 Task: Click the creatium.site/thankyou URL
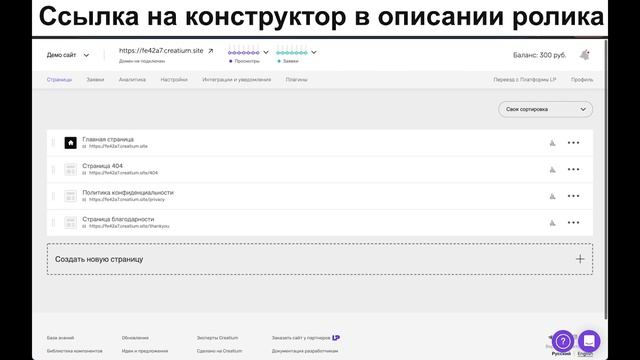pos(129,226)
